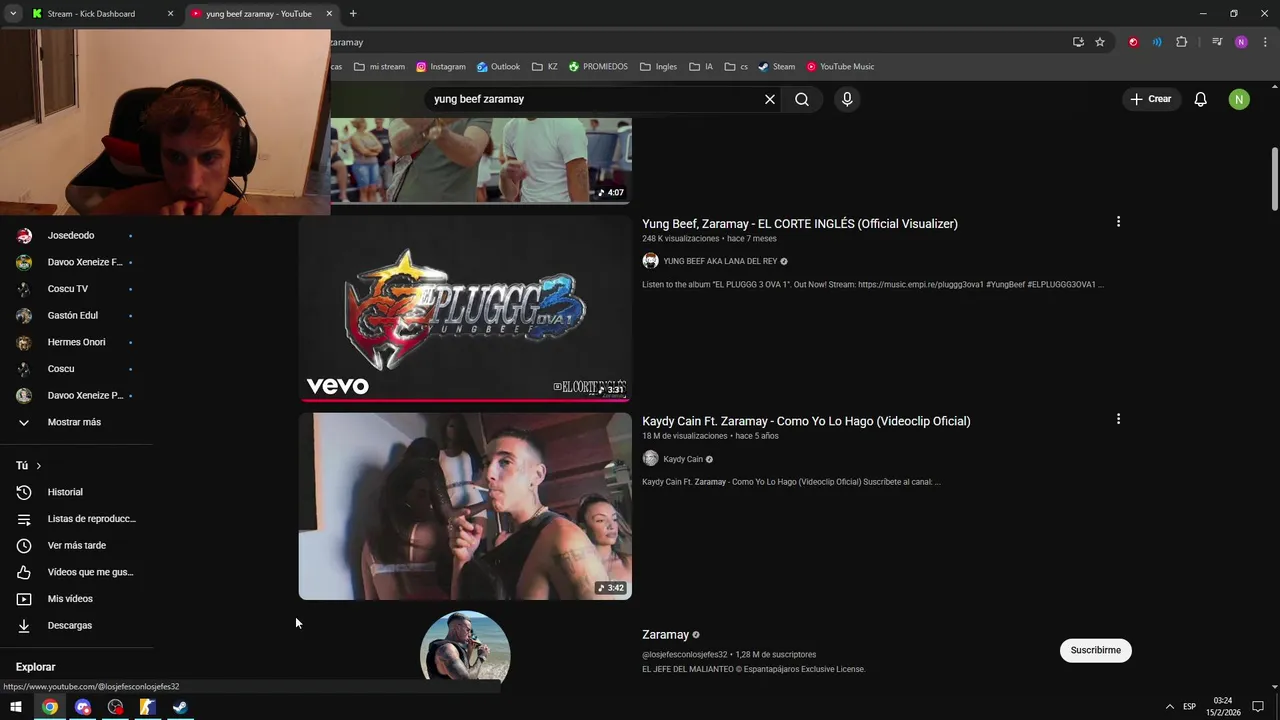Open media controls icon in Chrome toolbar
This screenshot has width=1280, height=720.
(1217, 42)
